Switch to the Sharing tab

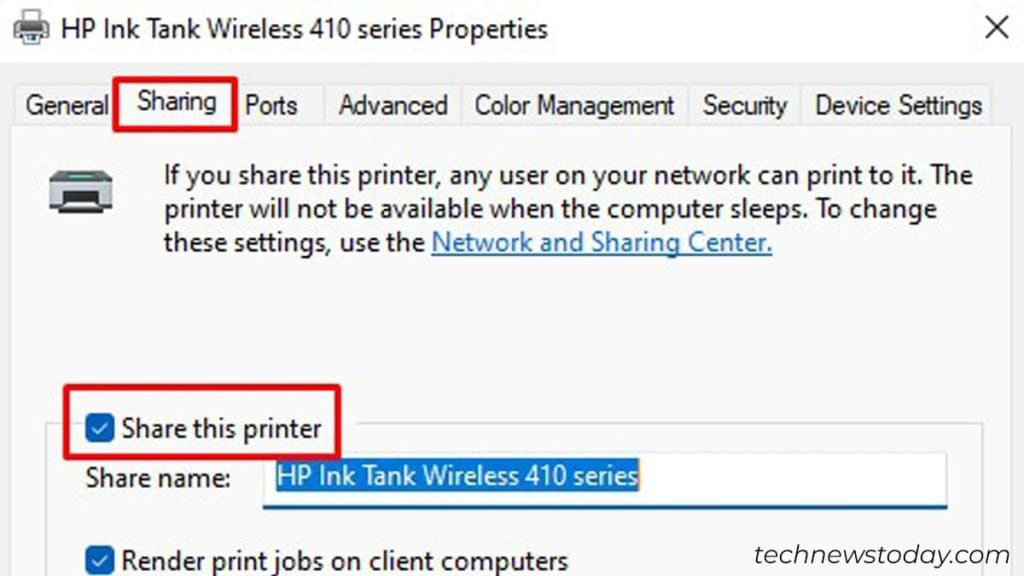tap(175, 103)
